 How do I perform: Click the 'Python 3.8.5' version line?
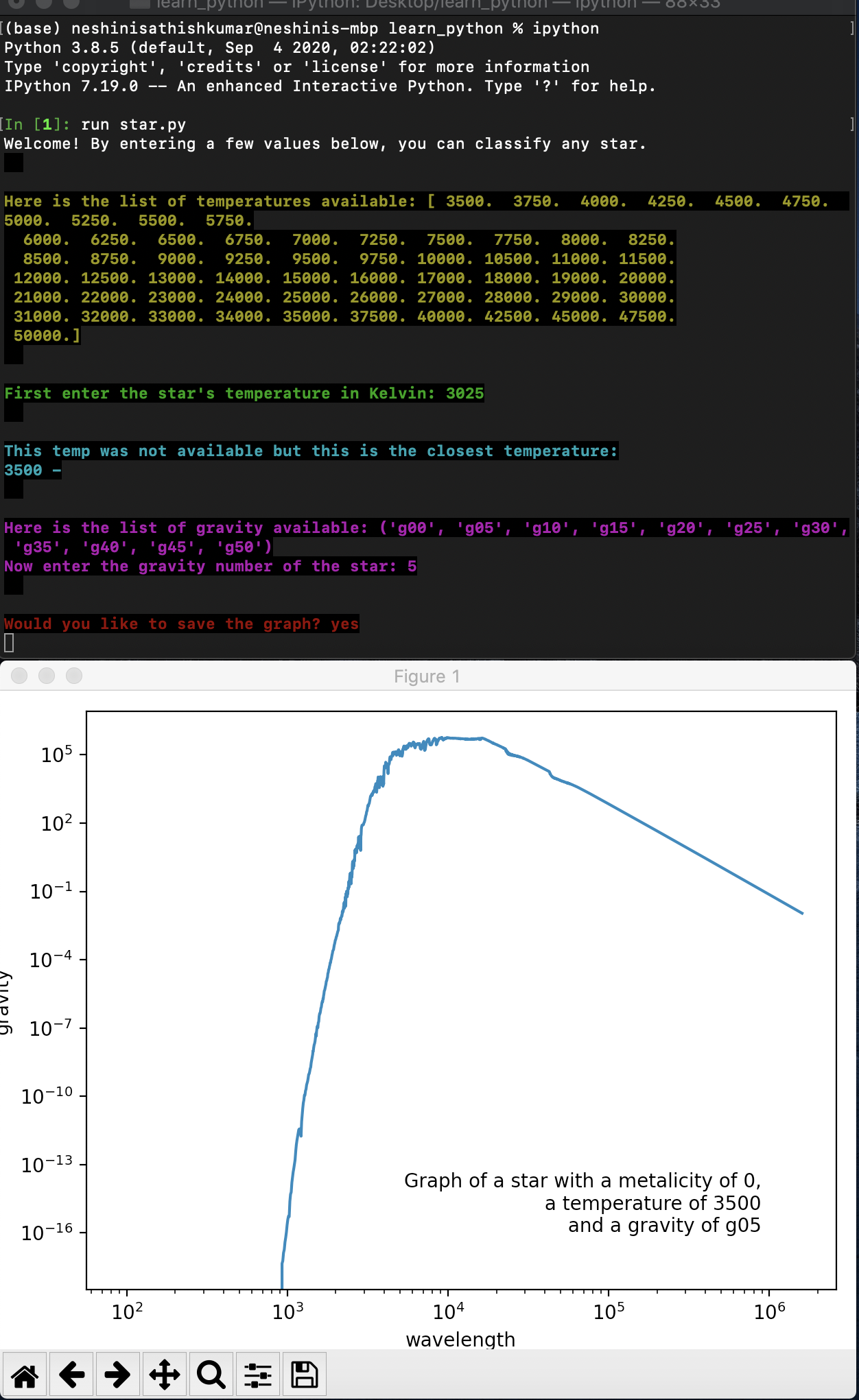point(220,48)
